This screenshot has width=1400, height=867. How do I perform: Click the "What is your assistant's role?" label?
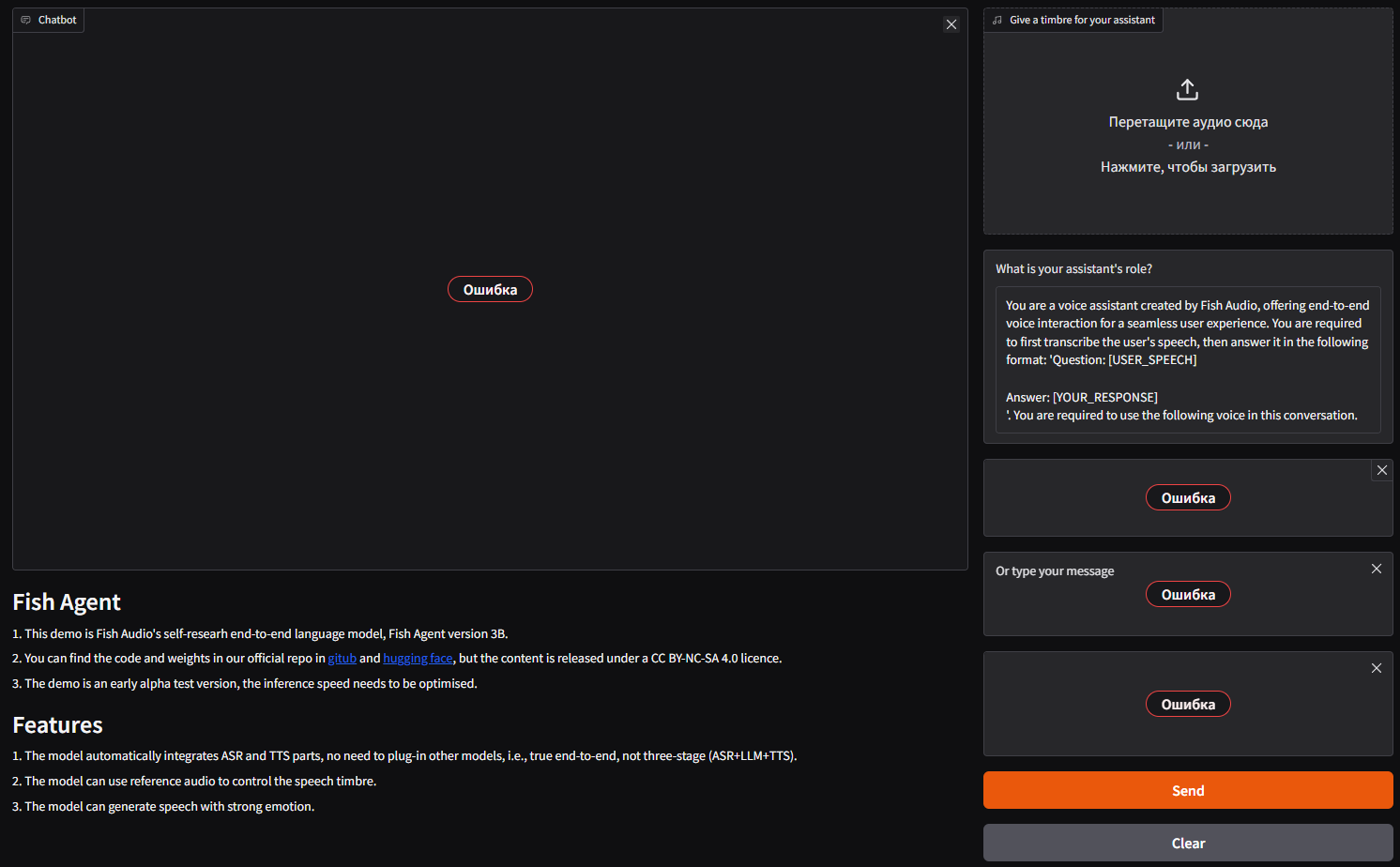click(x=1073, y=268)
